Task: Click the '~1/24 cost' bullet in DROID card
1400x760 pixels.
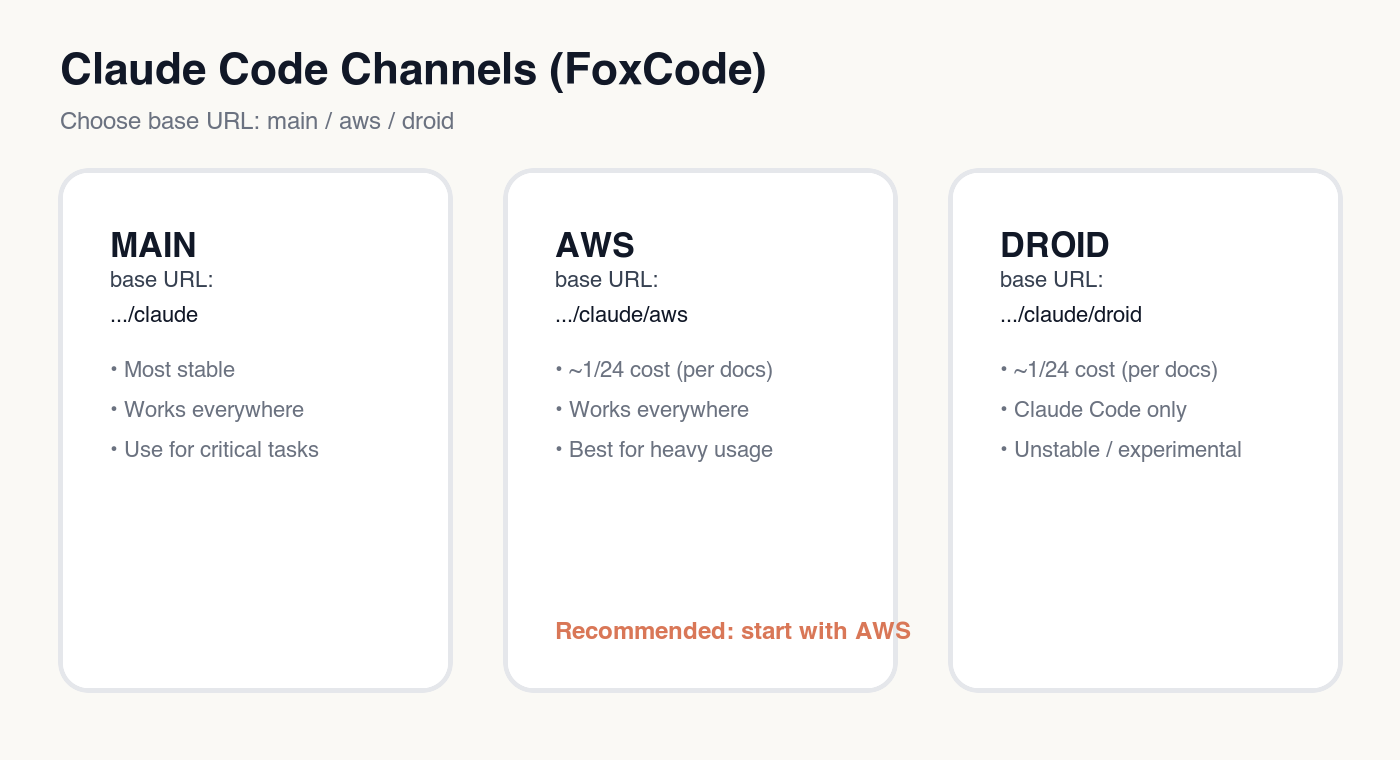Action: (x=1115, y=370)
